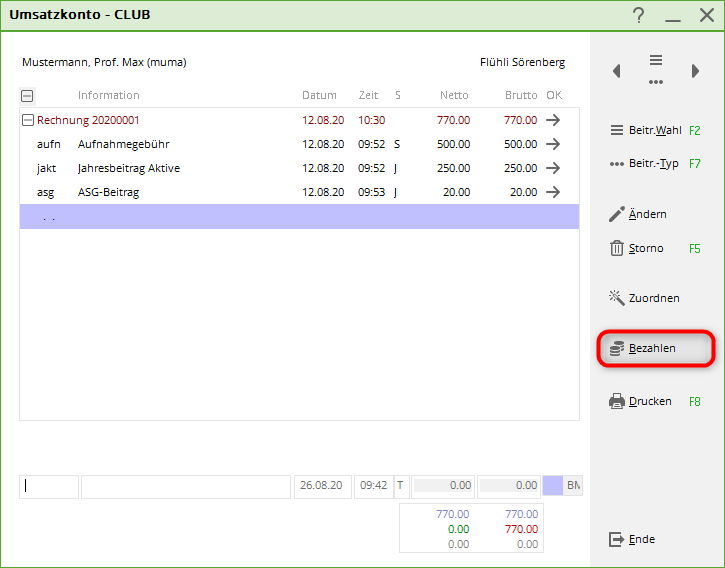Collapse the Rechnung 20200001 tree node
725x568 pixels.
pos(27,120)
